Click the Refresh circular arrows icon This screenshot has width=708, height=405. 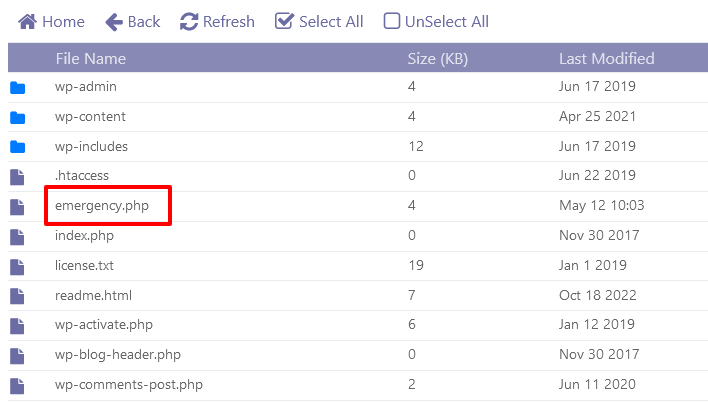[189, 22]
